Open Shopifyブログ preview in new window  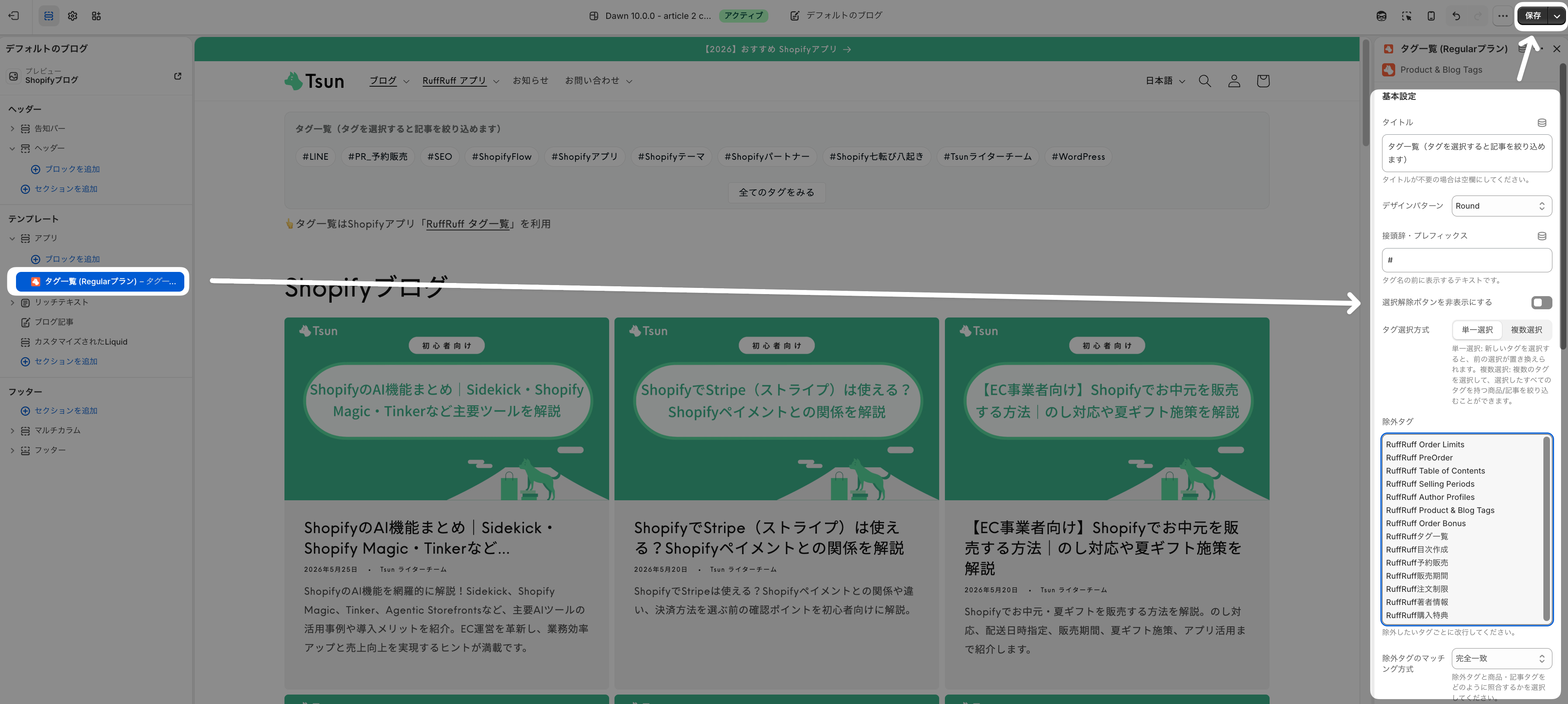(178, 76)
